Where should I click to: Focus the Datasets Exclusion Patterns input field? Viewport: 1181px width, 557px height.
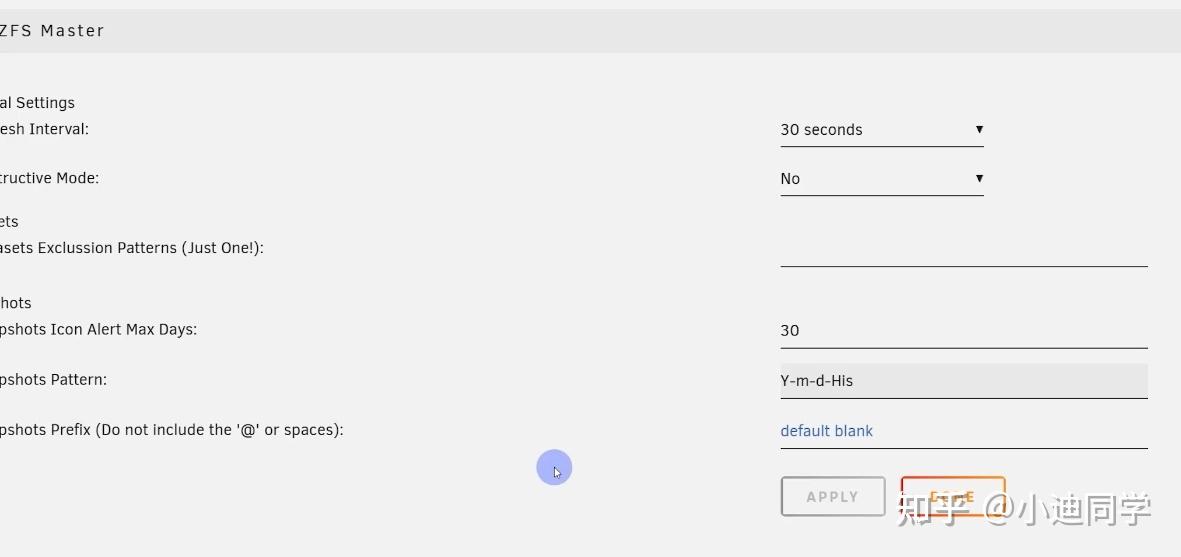(963, 250)
